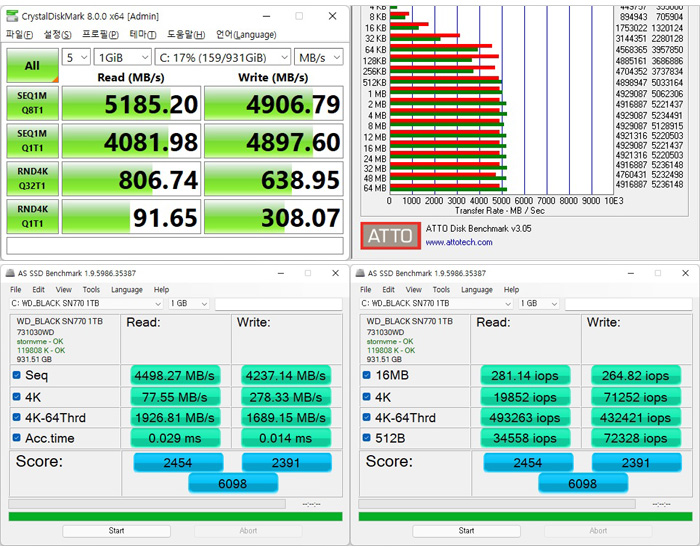This screenshot has height=548, width=700.
Task: Open the test count dropdown showing 5
Action: [76, 57]
